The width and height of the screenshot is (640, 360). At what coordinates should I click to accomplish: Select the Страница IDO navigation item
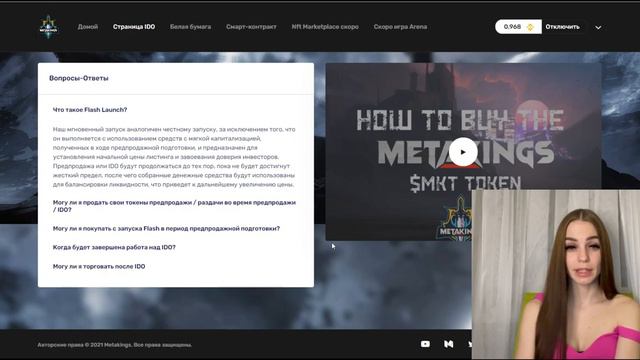134,27
